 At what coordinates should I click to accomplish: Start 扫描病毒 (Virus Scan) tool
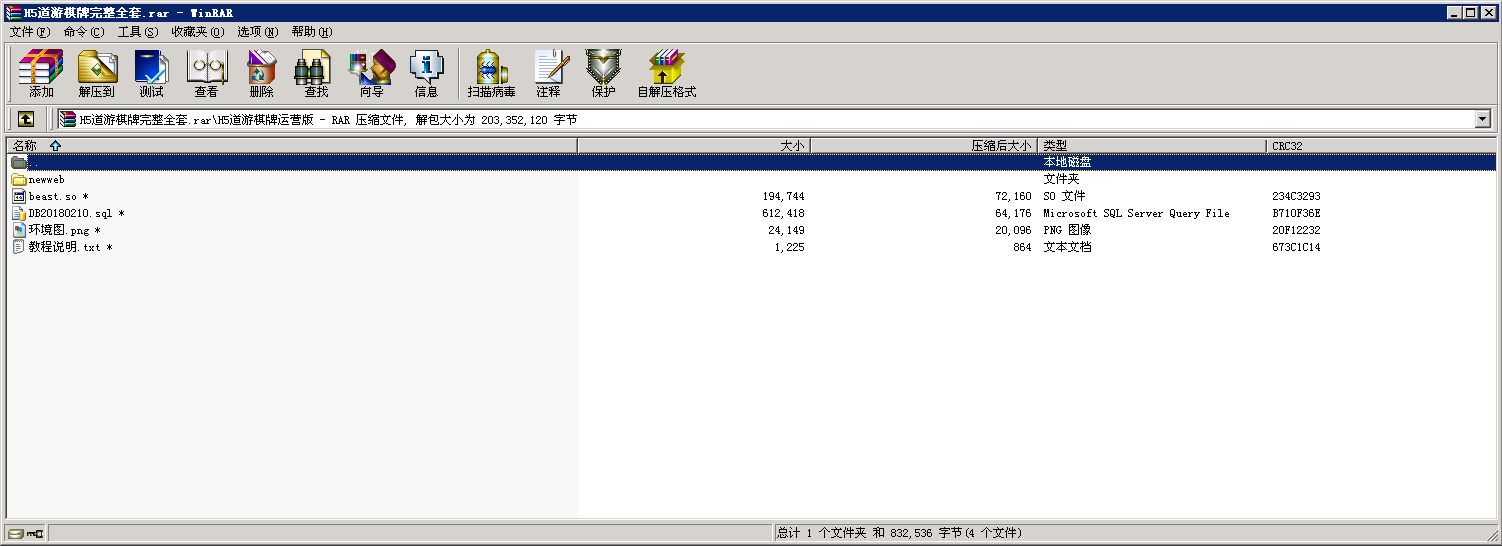click(491, 74)
